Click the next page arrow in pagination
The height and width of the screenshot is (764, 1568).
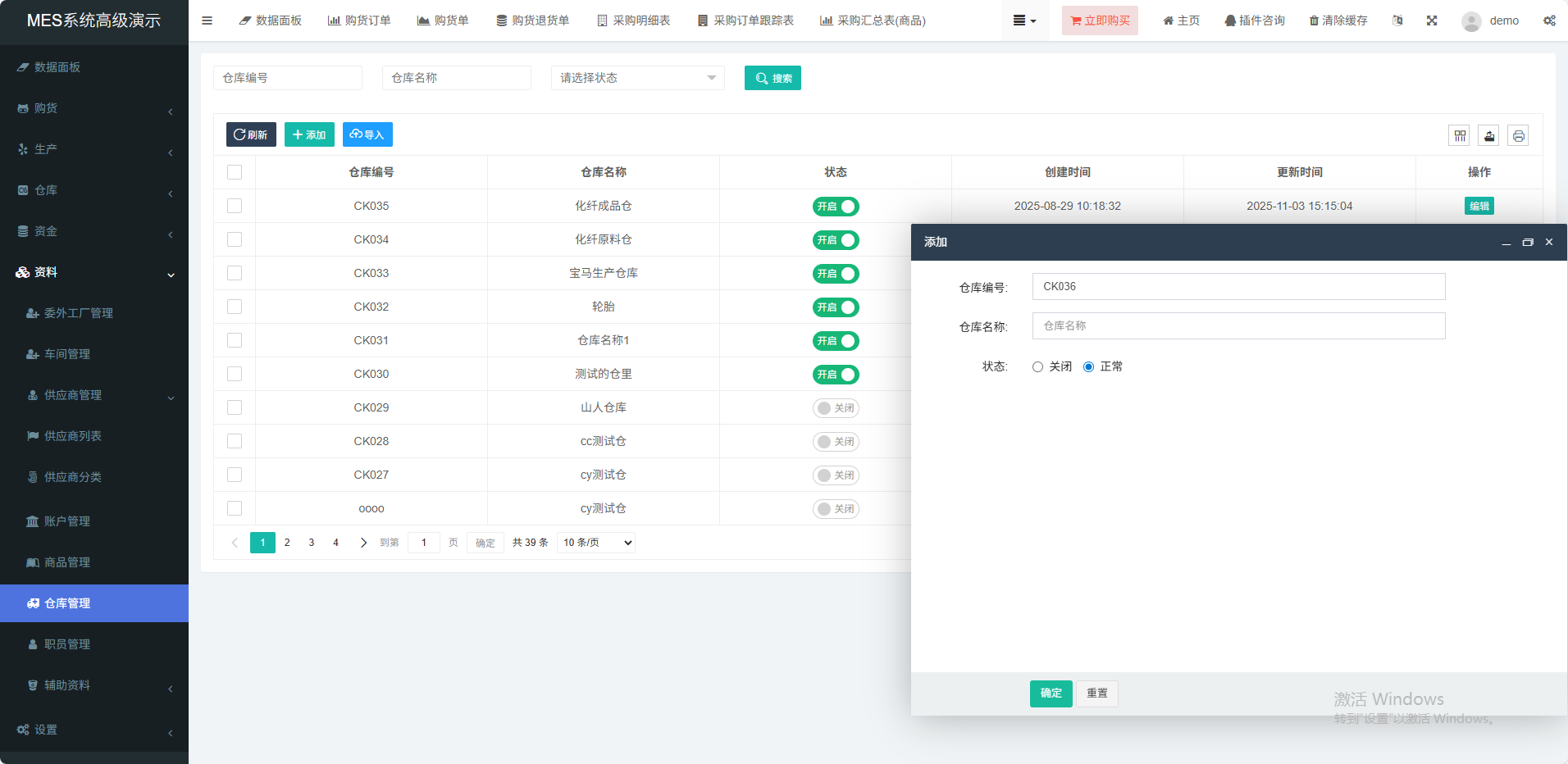(363, 543)
